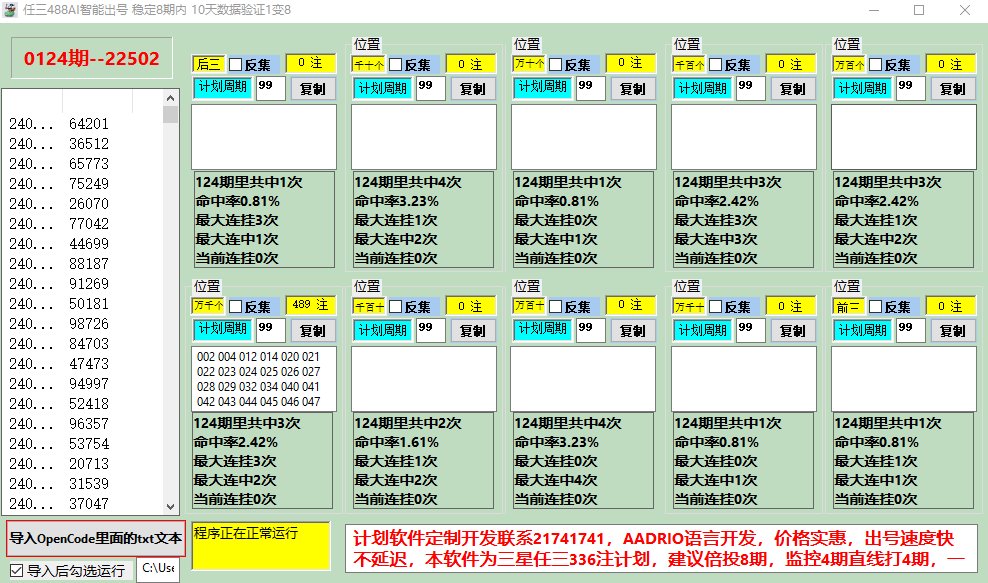The width and height of the screenshot is (988, 583).
Task: Copy the 489 注 list in 万千个 panel
Action: (x=313, y=331)
